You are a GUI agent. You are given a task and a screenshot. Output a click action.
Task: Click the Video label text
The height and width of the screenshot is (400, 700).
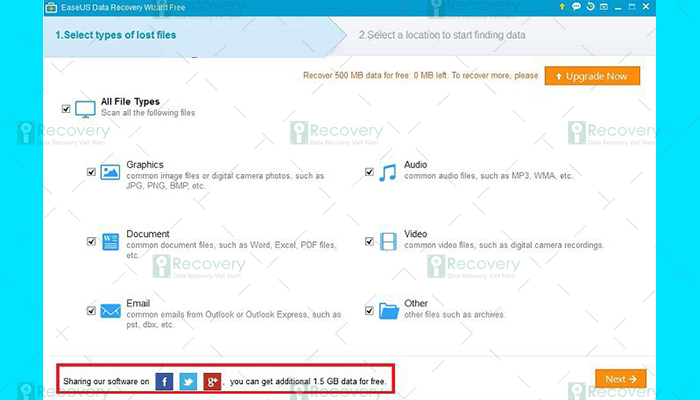(416, 234)
